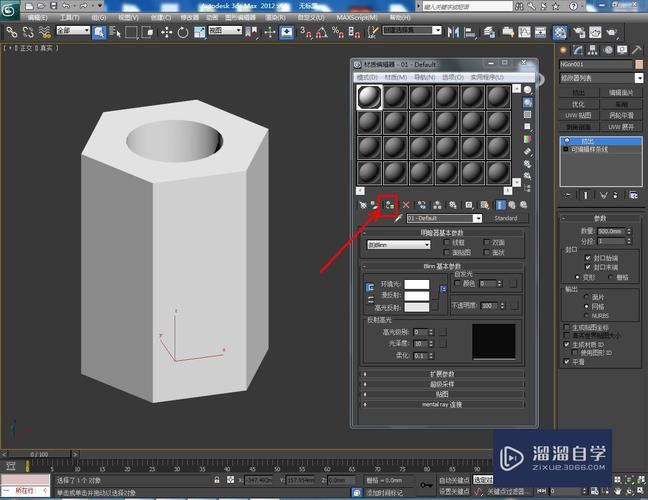Uncheck 封口始端 checkbox

pyautogui.click(x=588, y=258)
